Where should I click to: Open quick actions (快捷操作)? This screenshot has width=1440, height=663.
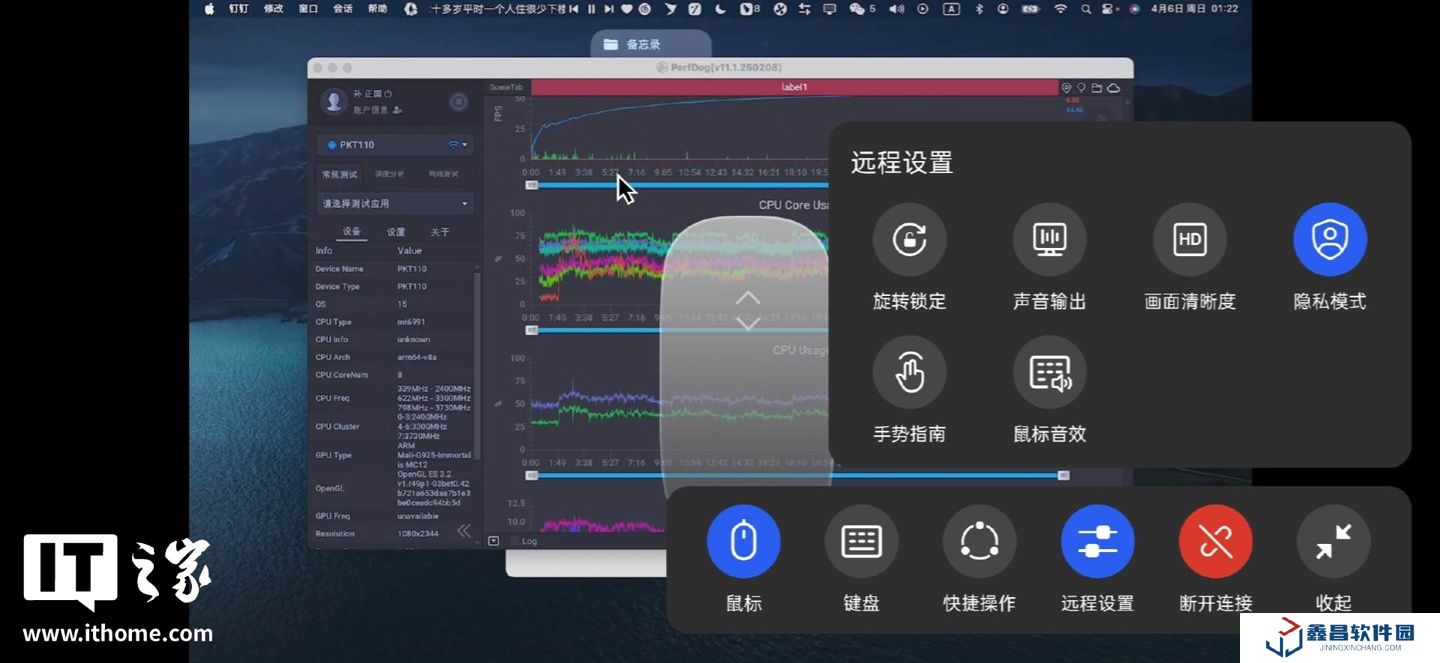pyautogui.click(x=979, y=542)
